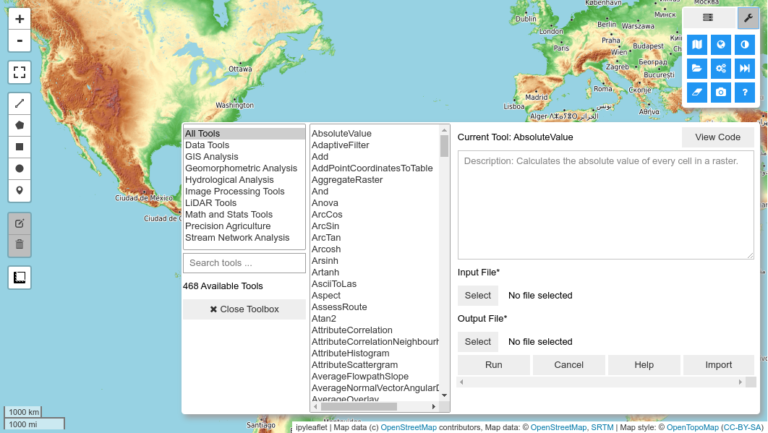
Task: Select AggregateRaster tool
Action: click(x=375, y=180)
